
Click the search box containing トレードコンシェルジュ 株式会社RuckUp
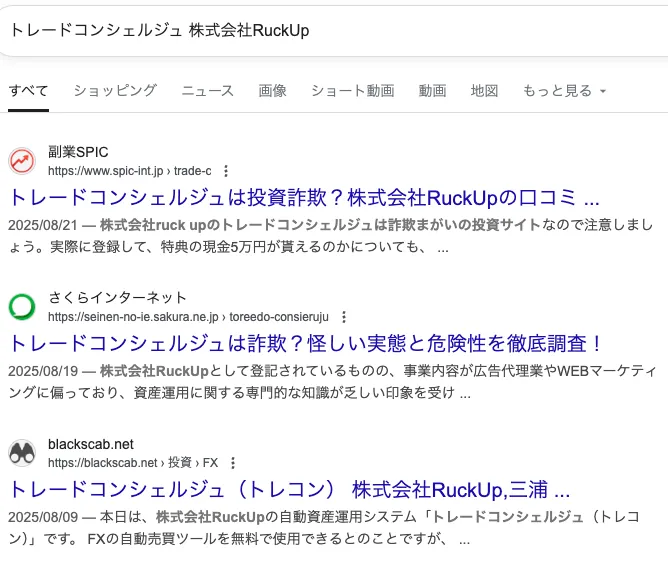point(334,31)
